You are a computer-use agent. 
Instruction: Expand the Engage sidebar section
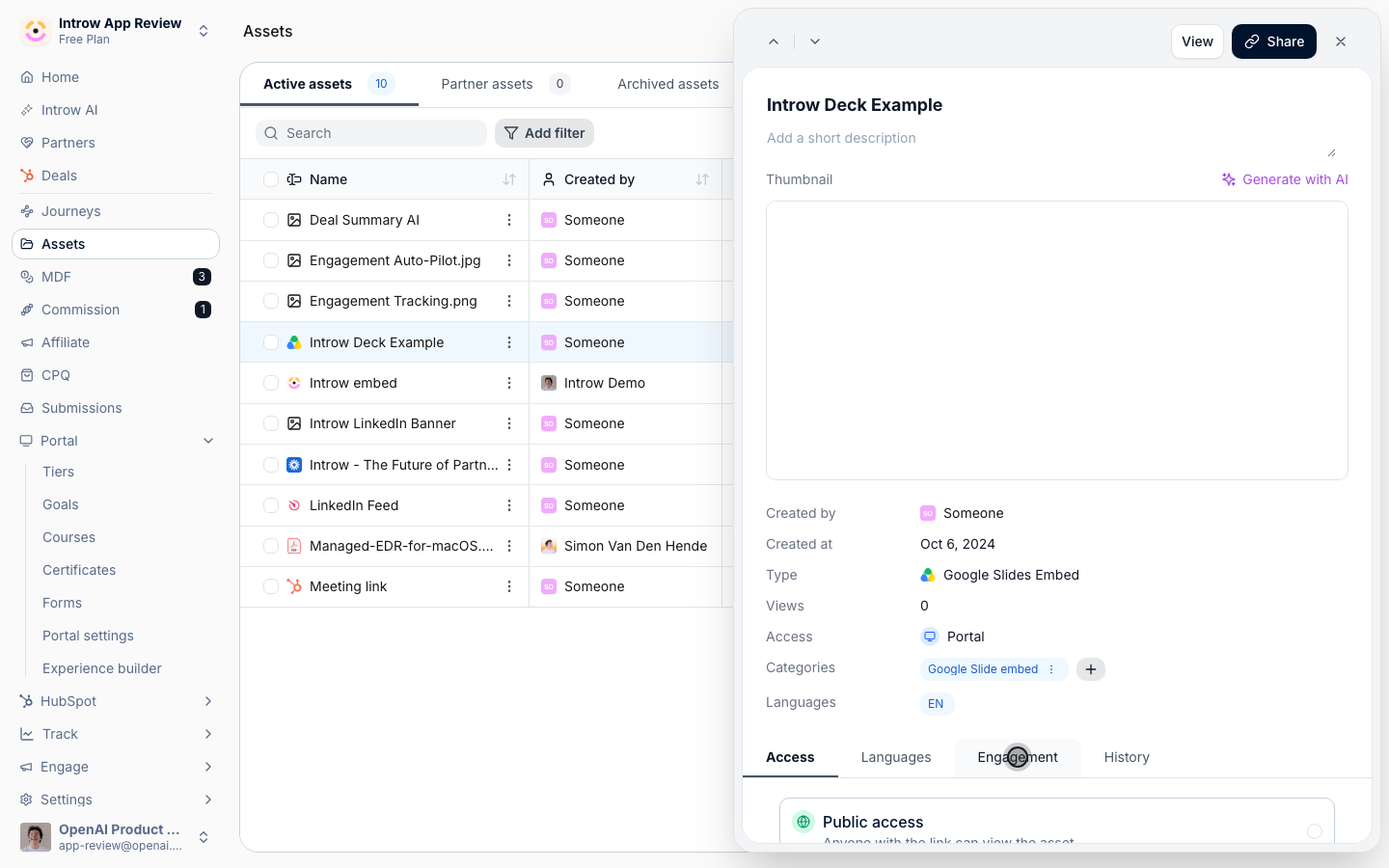pos(208,767)
